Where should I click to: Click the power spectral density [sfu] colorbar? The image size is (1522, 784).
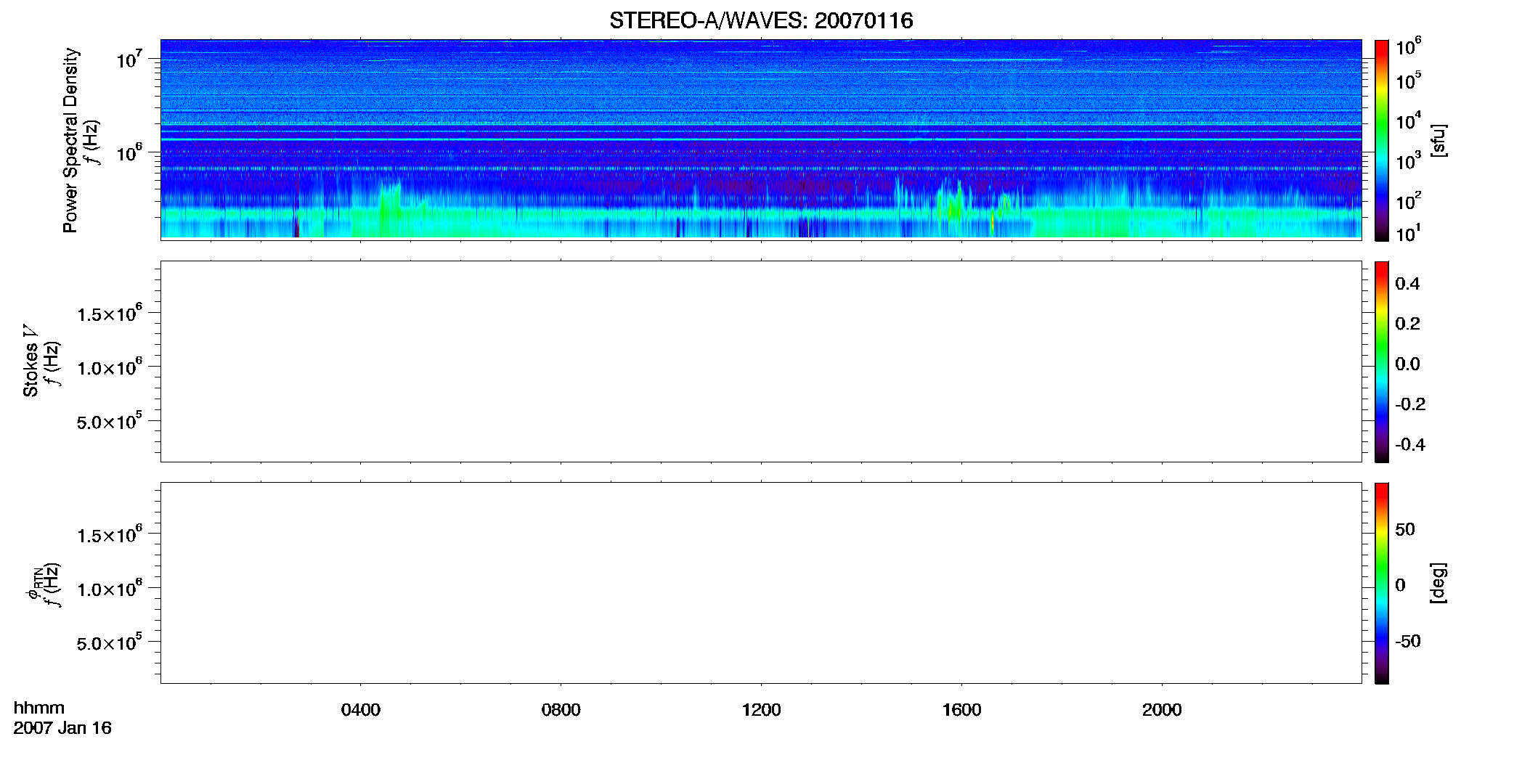1382,140
